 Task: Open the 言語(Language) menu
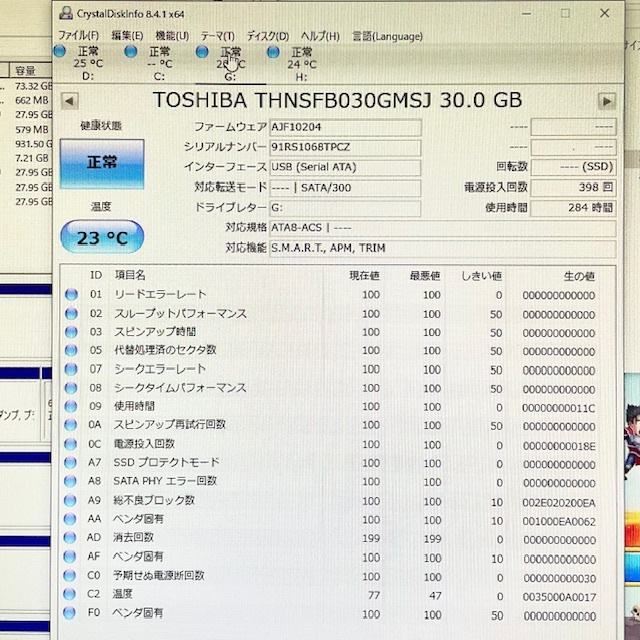click(x=387, y=36)
